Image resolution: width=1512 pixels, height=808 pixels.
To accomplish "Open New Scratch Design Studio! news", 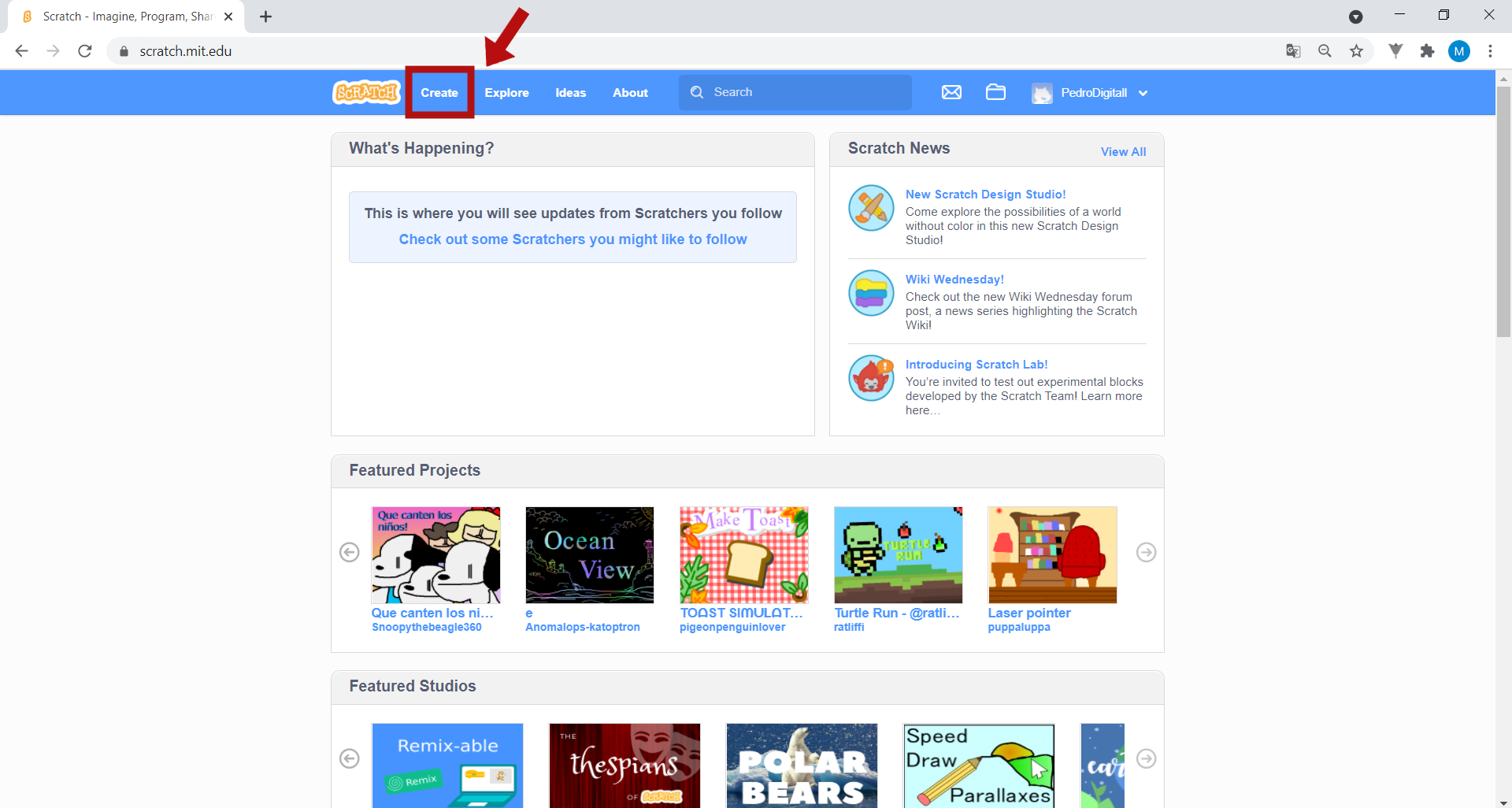I will [985, 194].
